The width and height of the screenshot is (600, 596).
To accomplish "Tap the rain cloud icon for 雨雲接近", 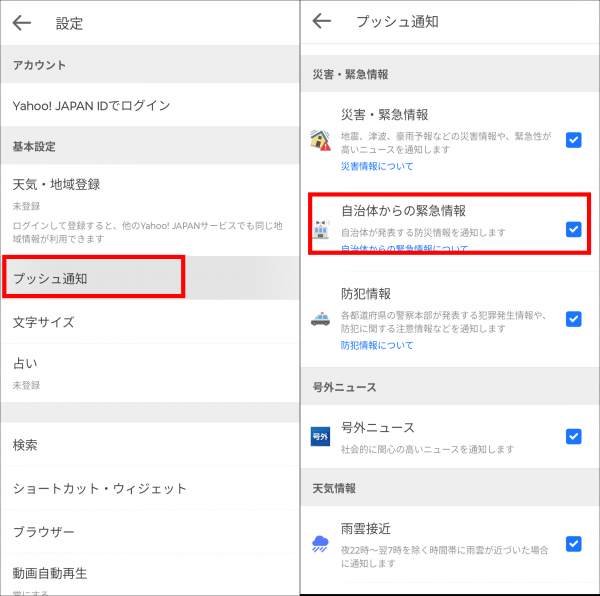I will point(320,544).
